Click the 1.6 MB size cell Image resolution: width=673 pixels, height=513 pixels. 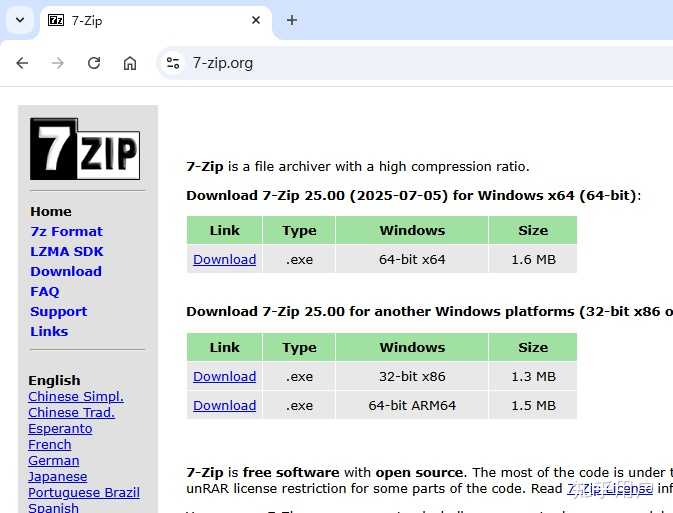pyautogui.click(x=533, y=259)
